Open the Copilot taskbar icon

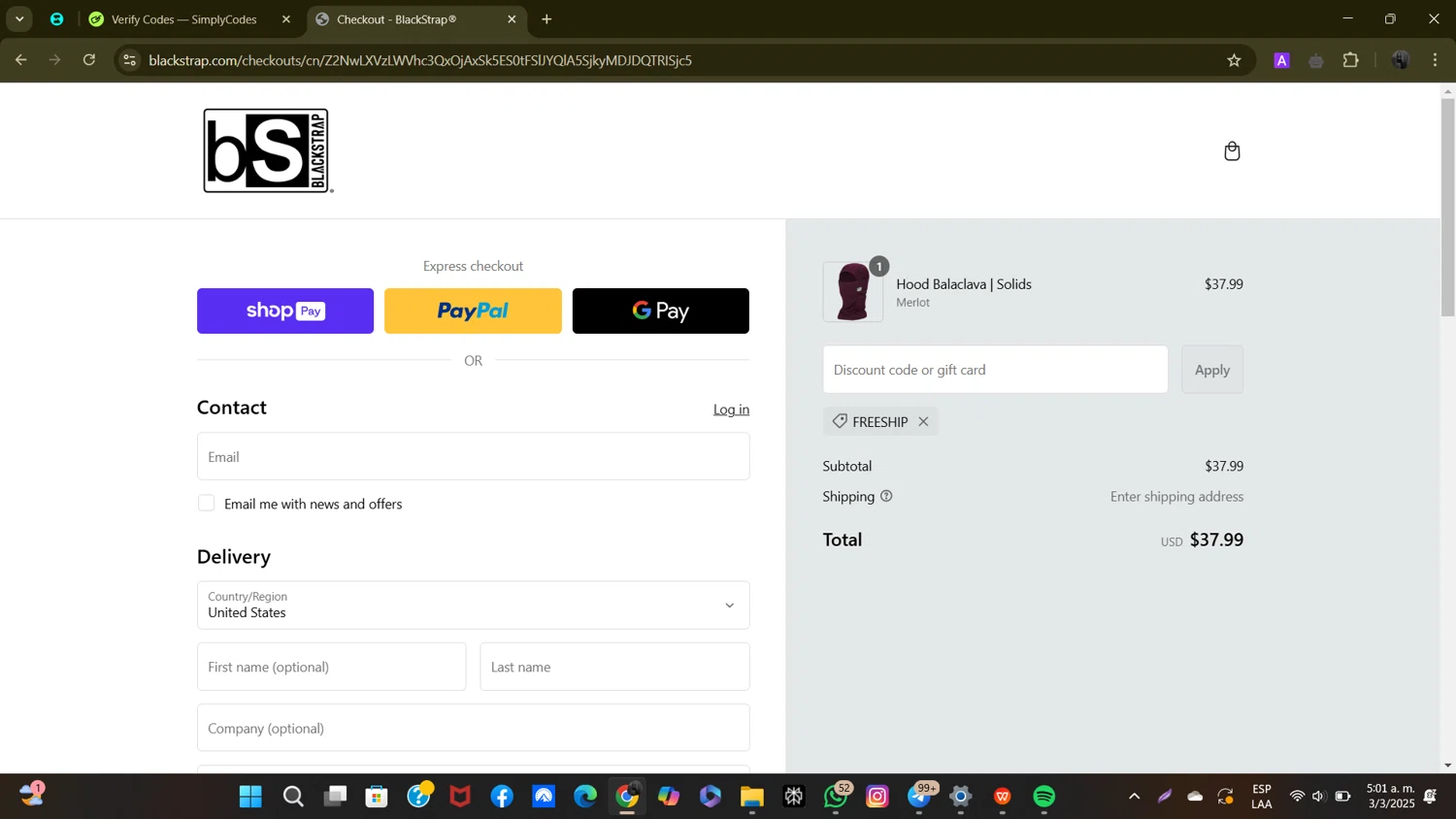click(669, 797)
